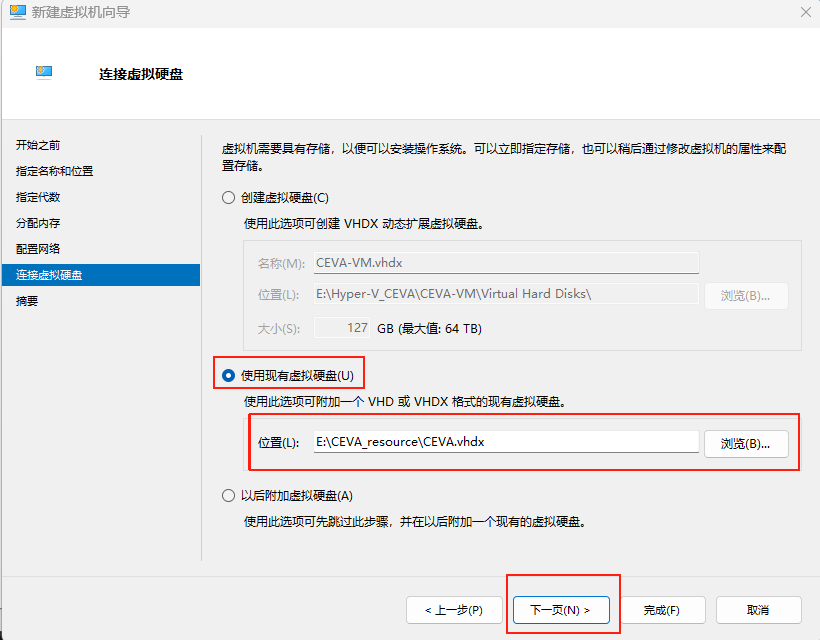Click the 新建虚拟机向导 window title
This screenshot has height=640, width=820.
point(81,12)
